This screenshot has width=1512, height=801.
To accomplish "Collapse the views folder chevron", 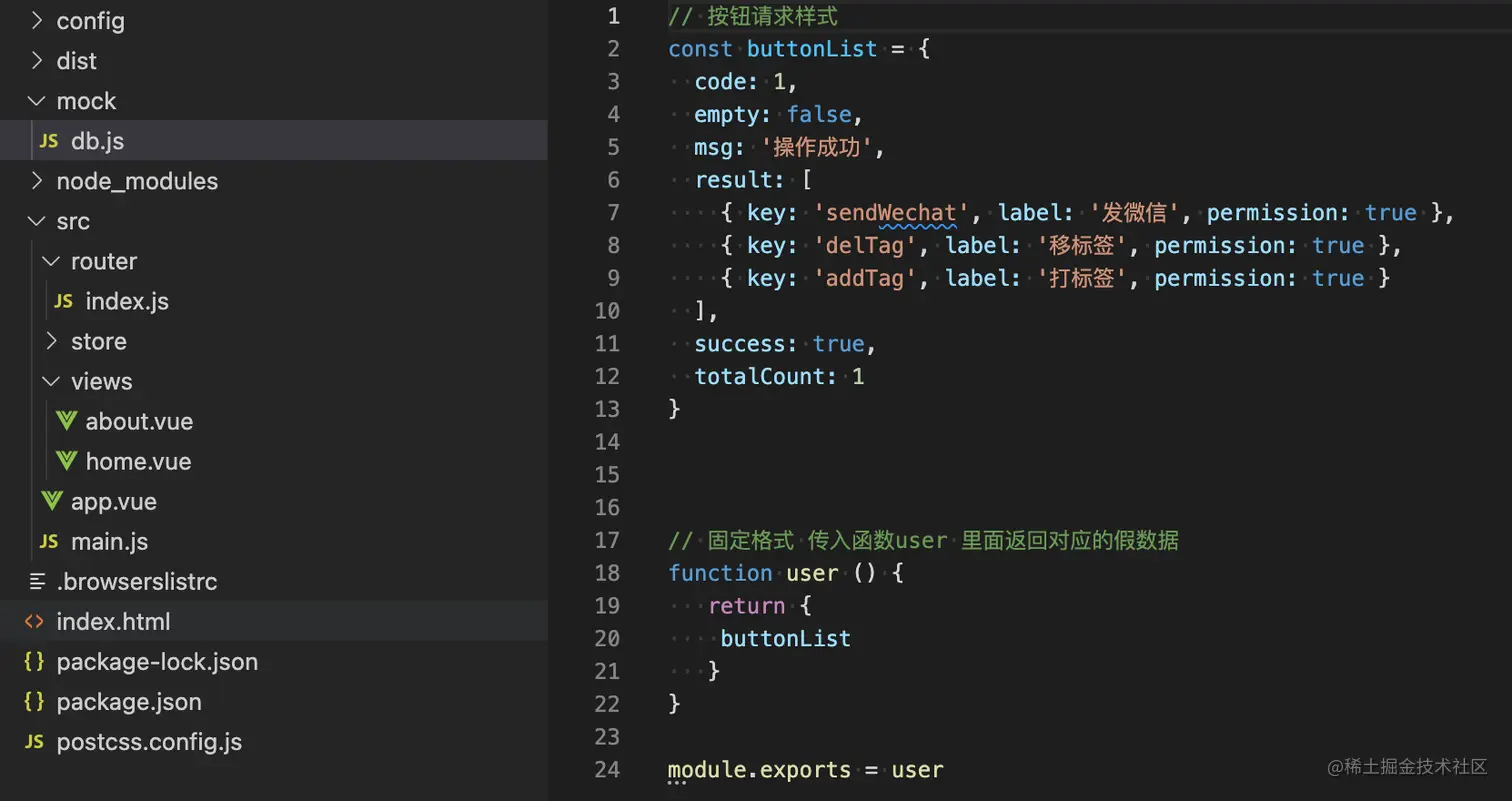I will 51,381.
